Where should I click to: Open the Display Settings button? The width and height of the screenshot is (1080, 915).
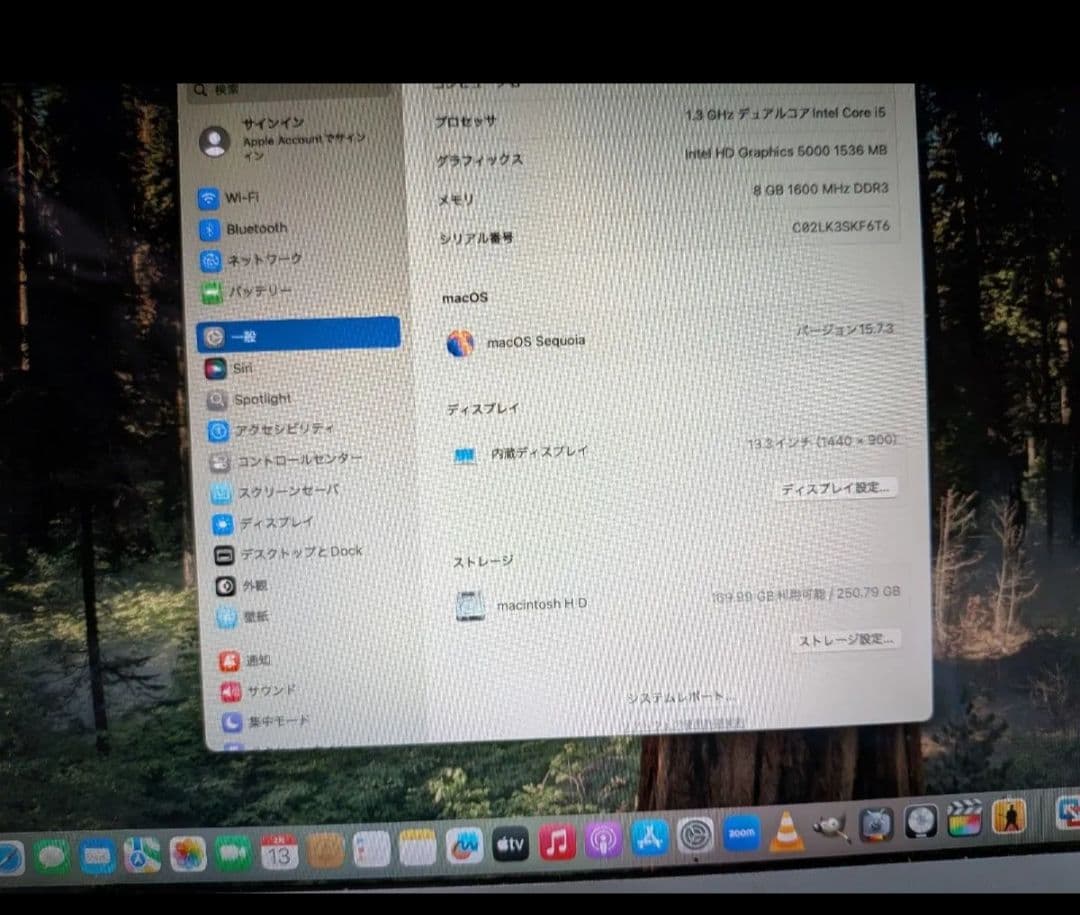pos(836,488)
